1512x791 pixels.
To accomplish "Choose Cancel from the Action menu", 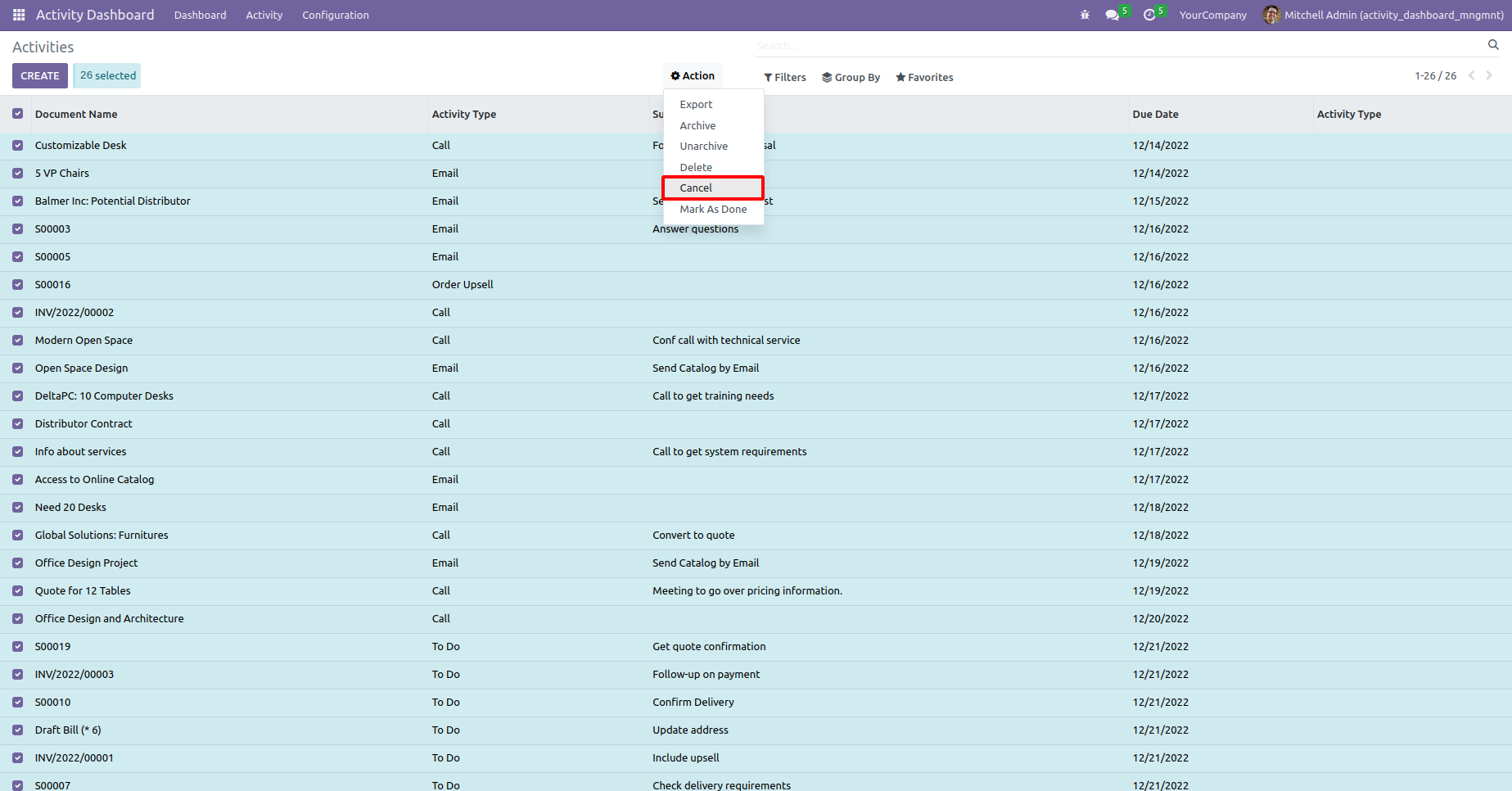I will (696, 188).
